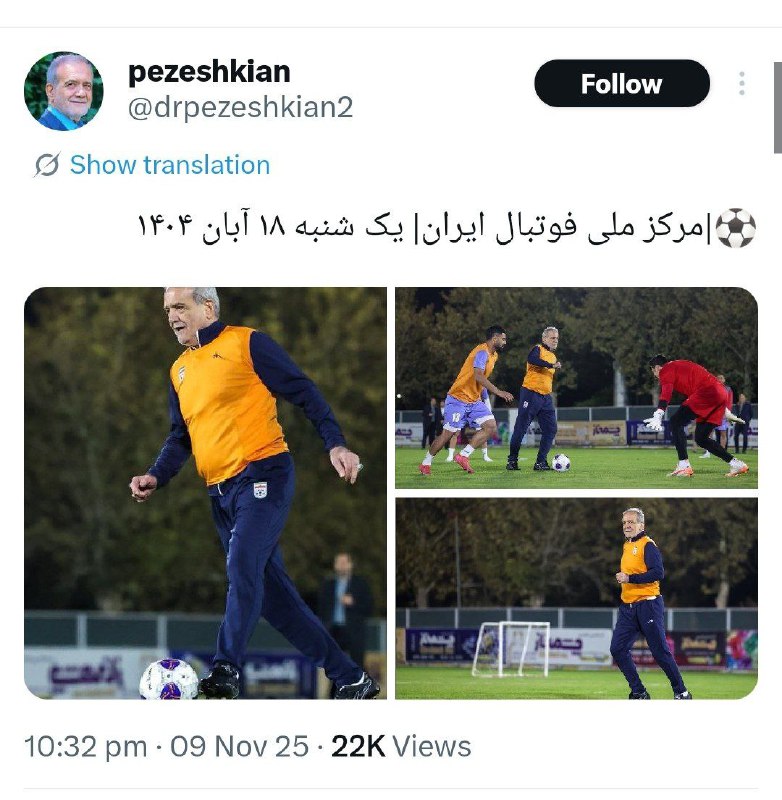The width and height of the screenshot is (782, 800).
Task: Click the soccer ball emoji in tweet text
Action: (736, 228)
